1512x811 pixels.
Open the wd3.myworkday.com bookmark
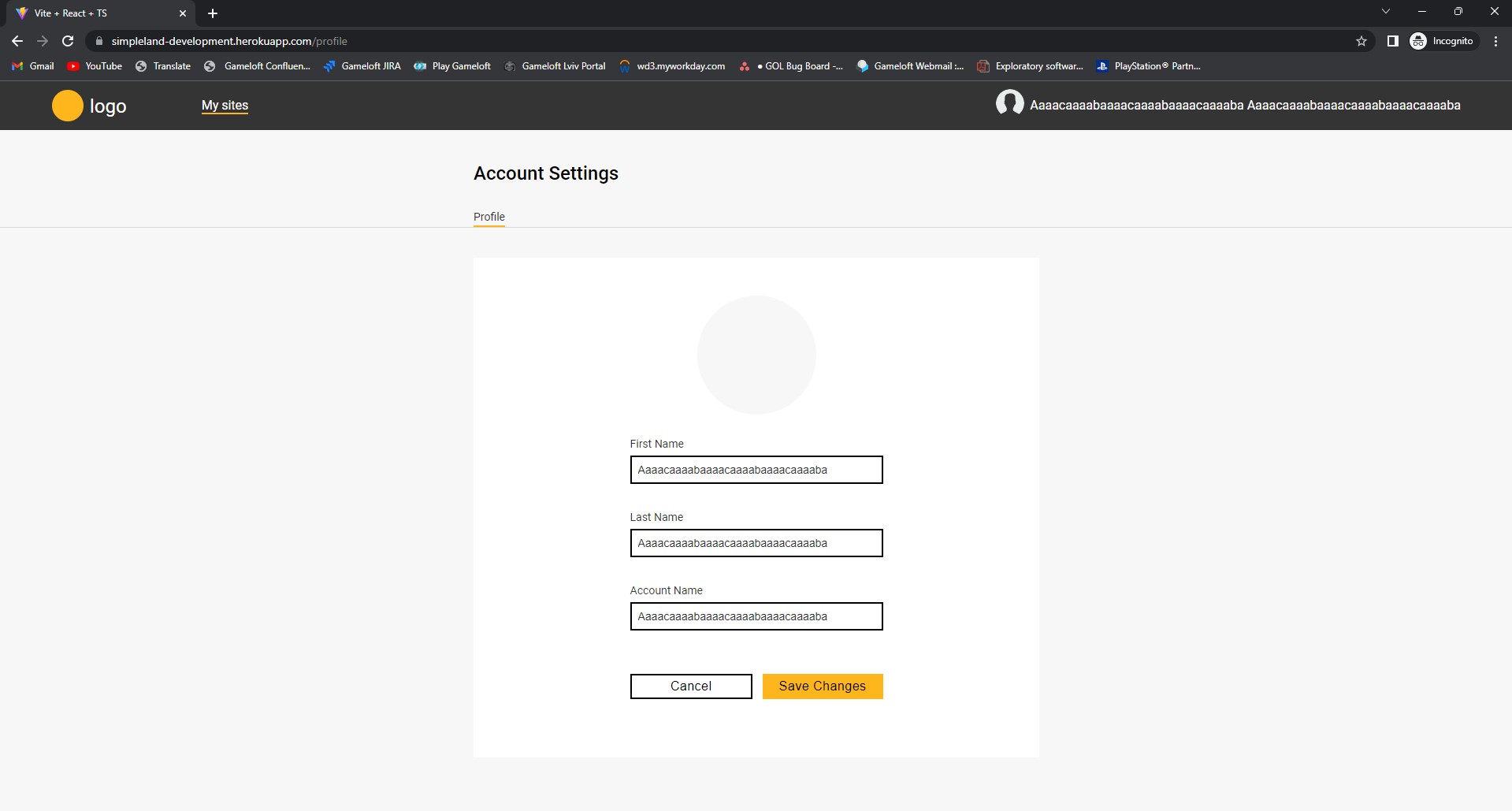tap(672, 66)
